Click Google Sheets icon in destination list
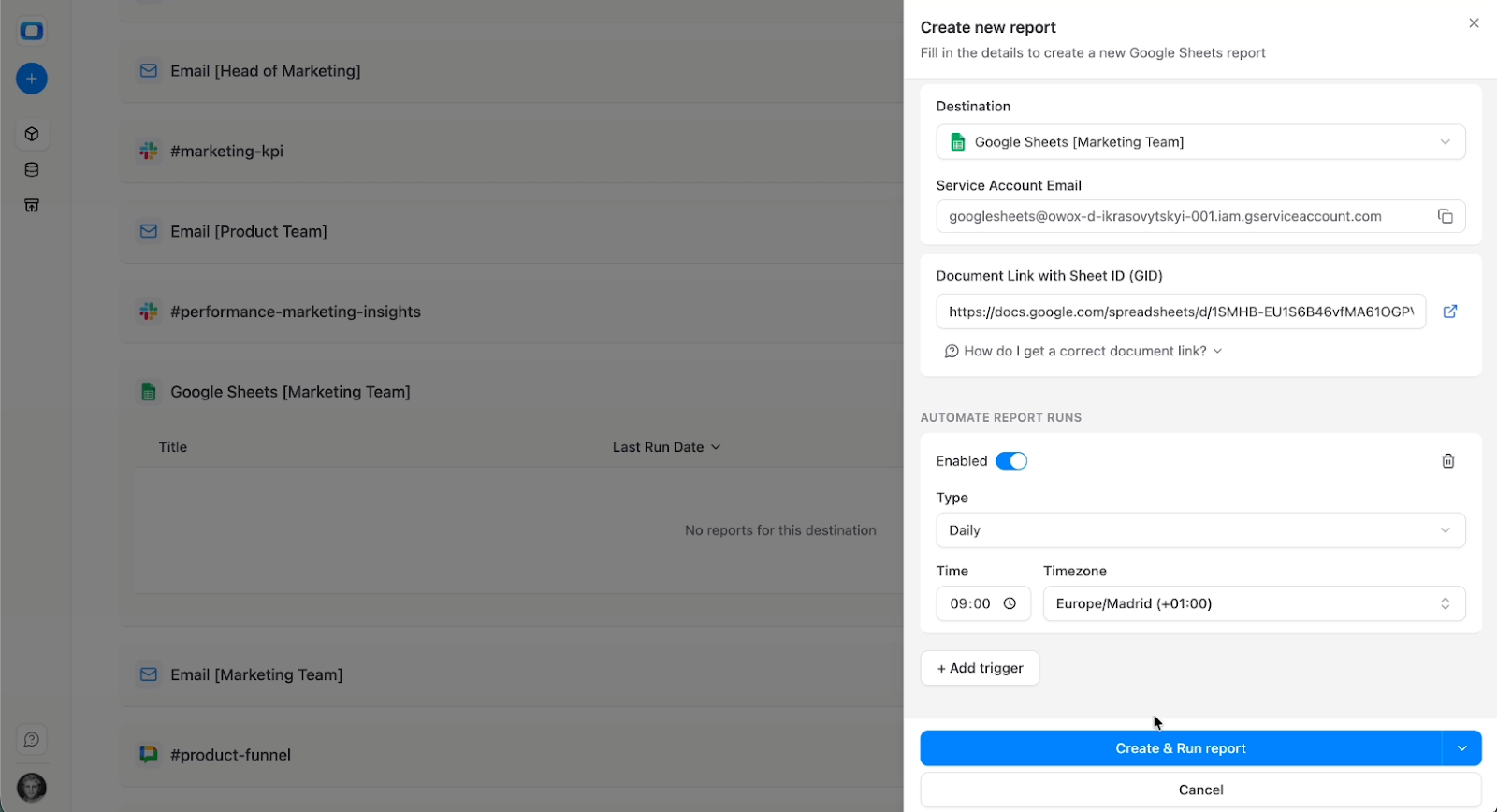Screen dimensions: 1497x812 [x=149, y=392]
